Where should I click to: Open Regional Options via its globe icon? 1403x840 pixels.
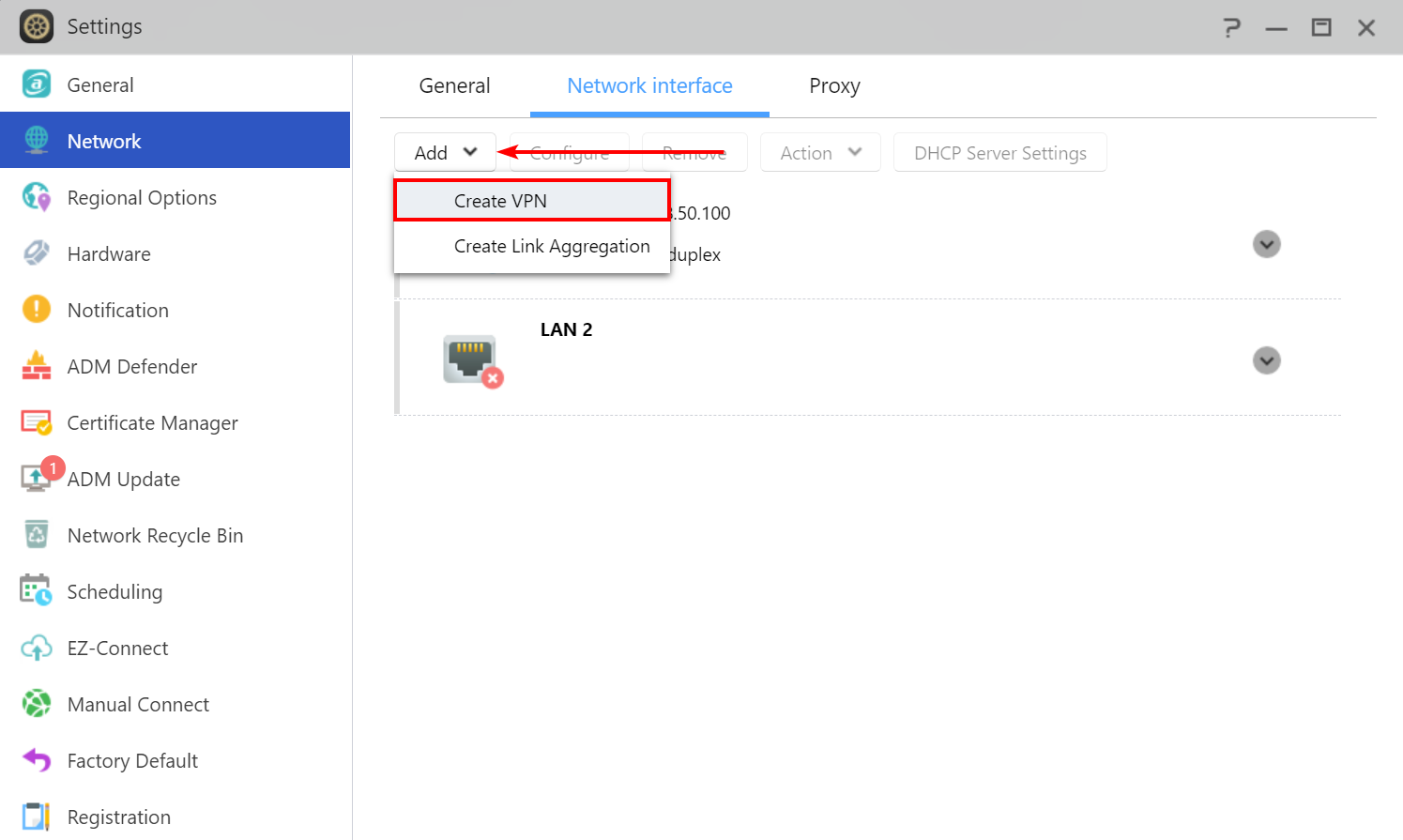[37, 197]
